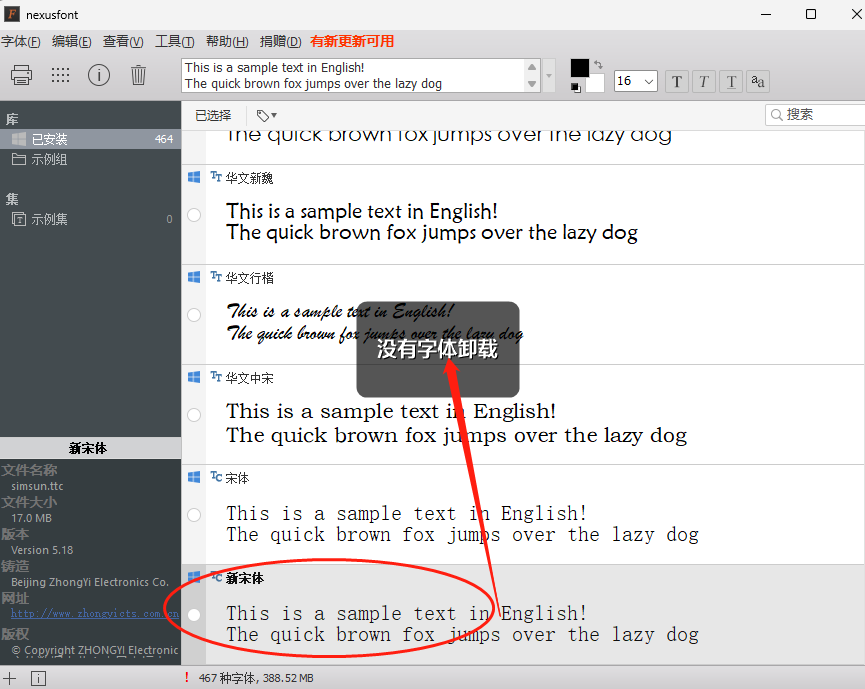Swap the foreground and background colors
This screenshot has width=865, height=689.
point(598,65)
